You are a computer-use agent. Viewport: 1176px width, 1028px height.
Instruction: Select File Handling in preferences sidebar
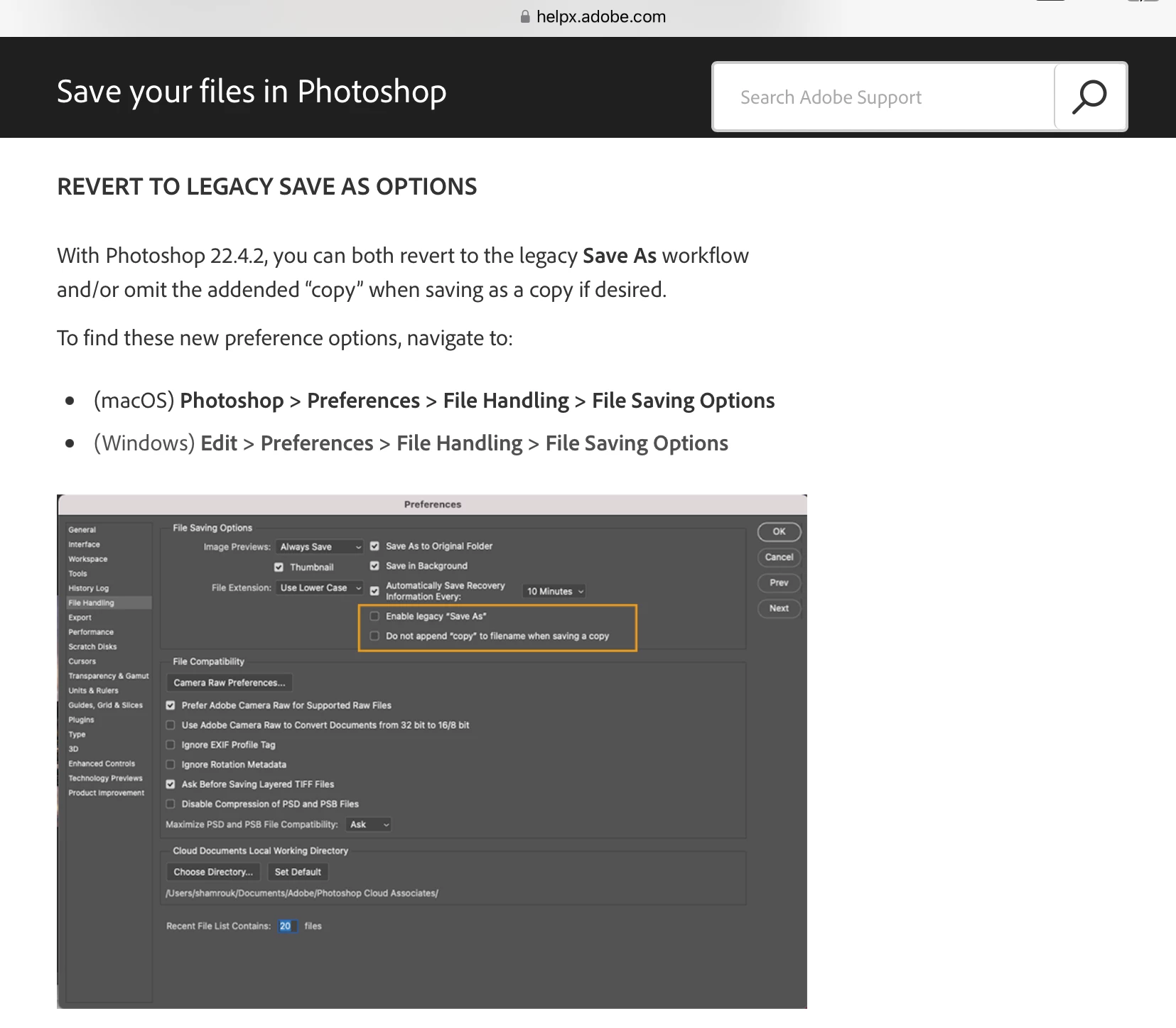pos(109,602)
